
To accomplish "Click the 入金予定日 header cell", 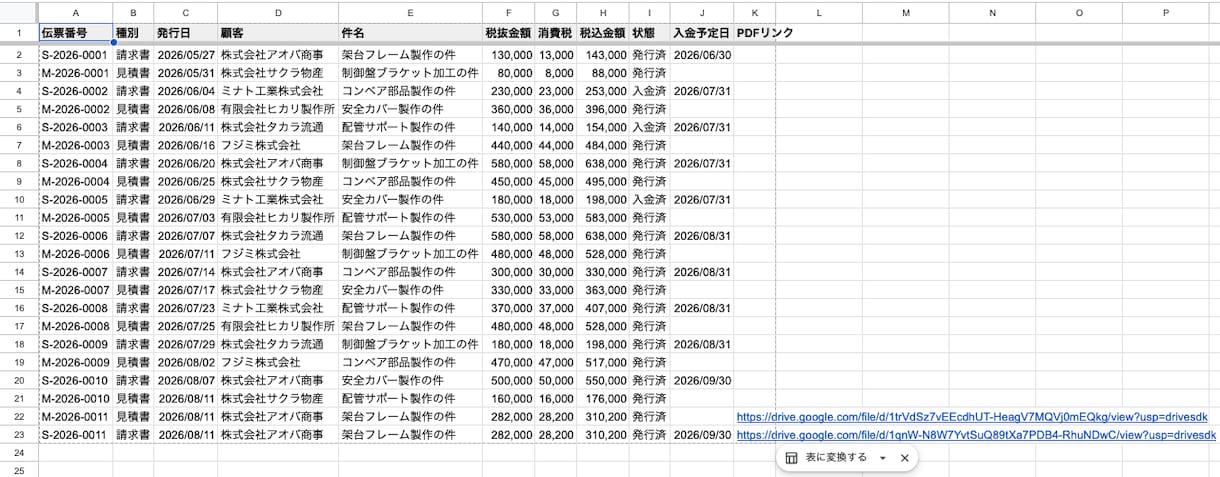I will pyautogui.click(x=701, y=33).
